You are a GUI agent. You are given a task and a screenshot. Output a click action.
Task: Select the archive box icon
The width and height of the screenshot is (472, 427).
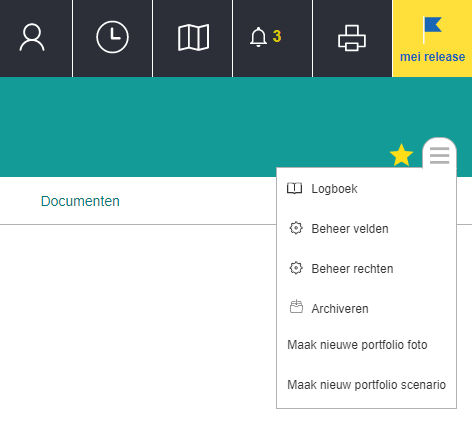296,307
